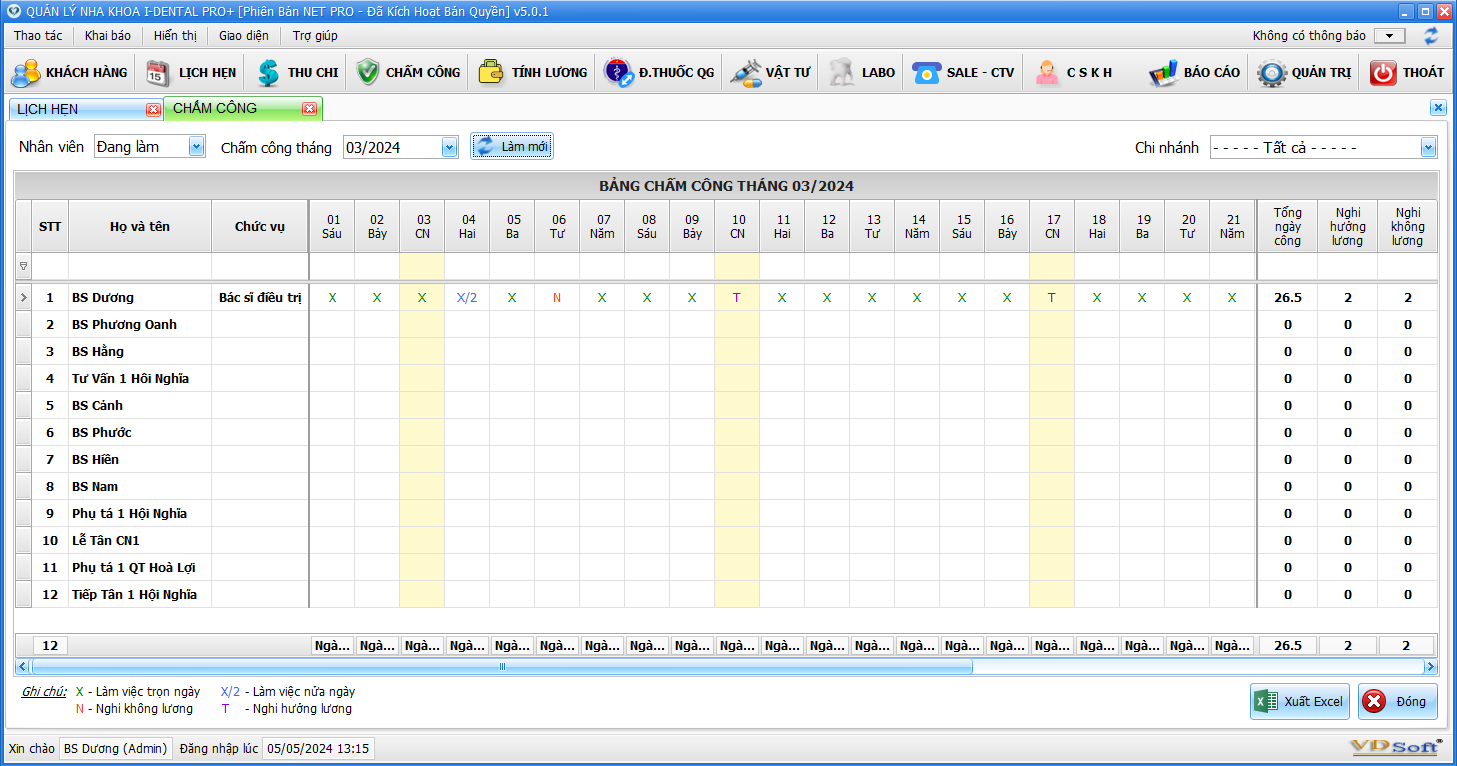Close the LỊCH HẸN tab with its red X
Screen dimensions: 1457x766
coord(153,109)
